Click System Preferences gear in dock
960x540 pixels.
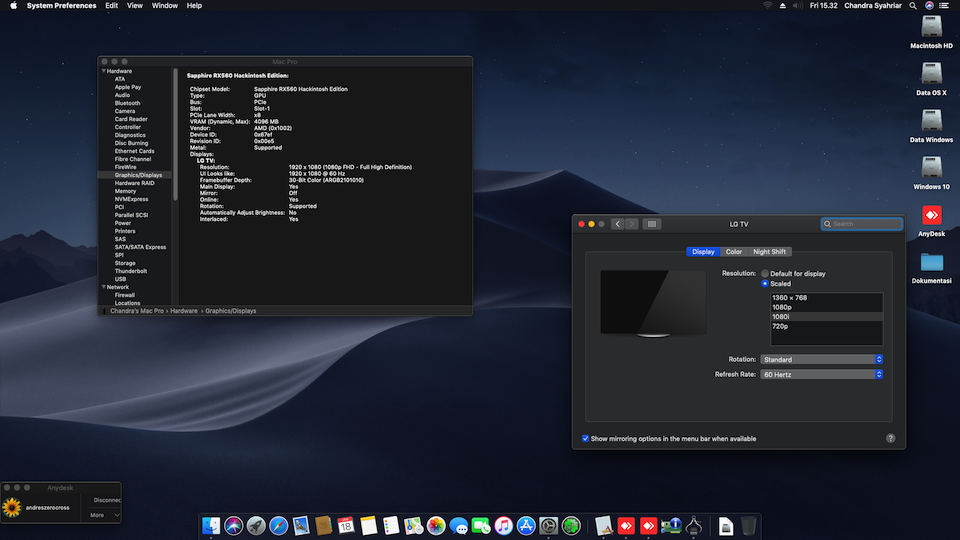tap(549, 526)
